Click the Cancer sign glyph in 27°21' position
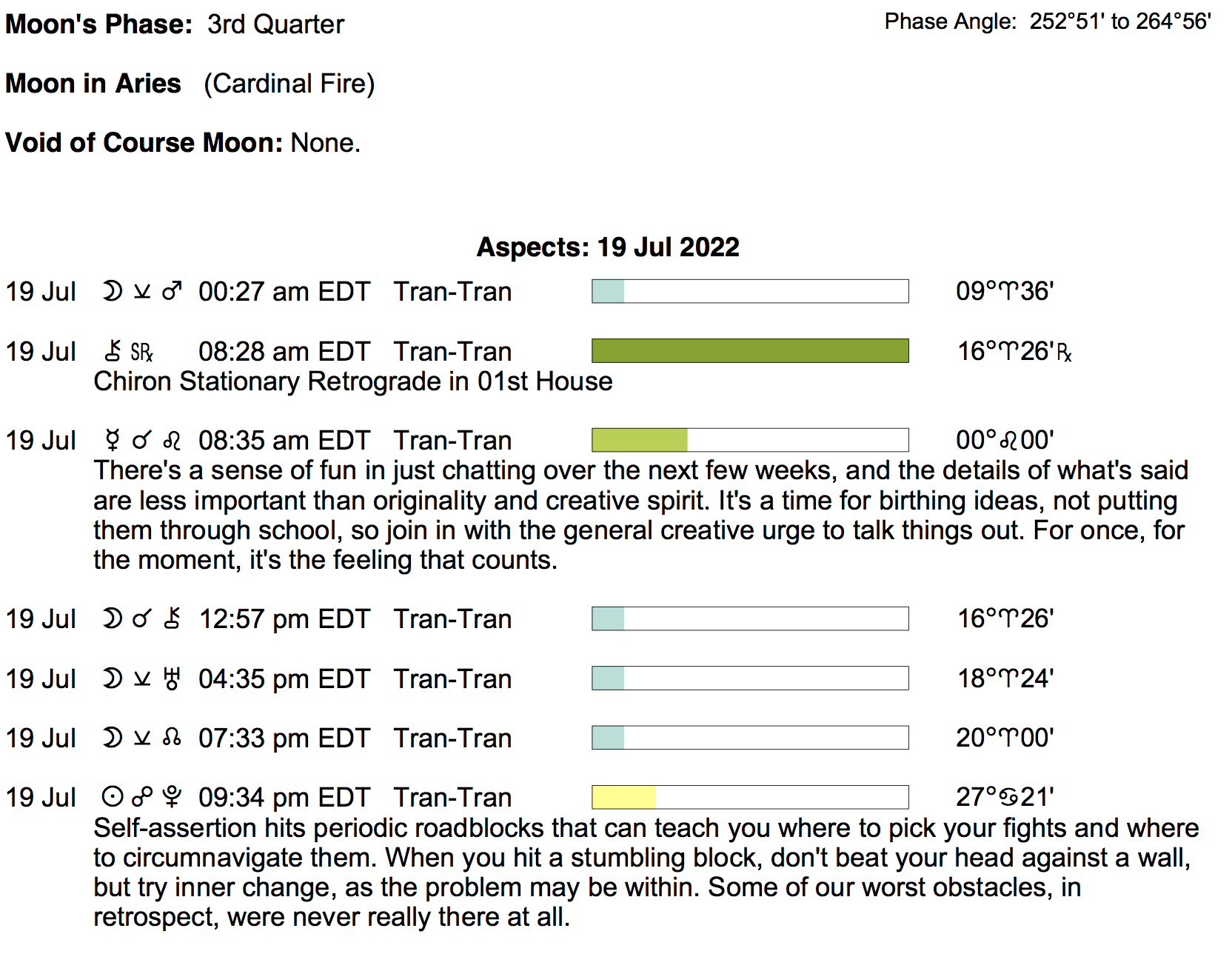This screenshot has width=1232, height=954. [x=1009, y=797]
